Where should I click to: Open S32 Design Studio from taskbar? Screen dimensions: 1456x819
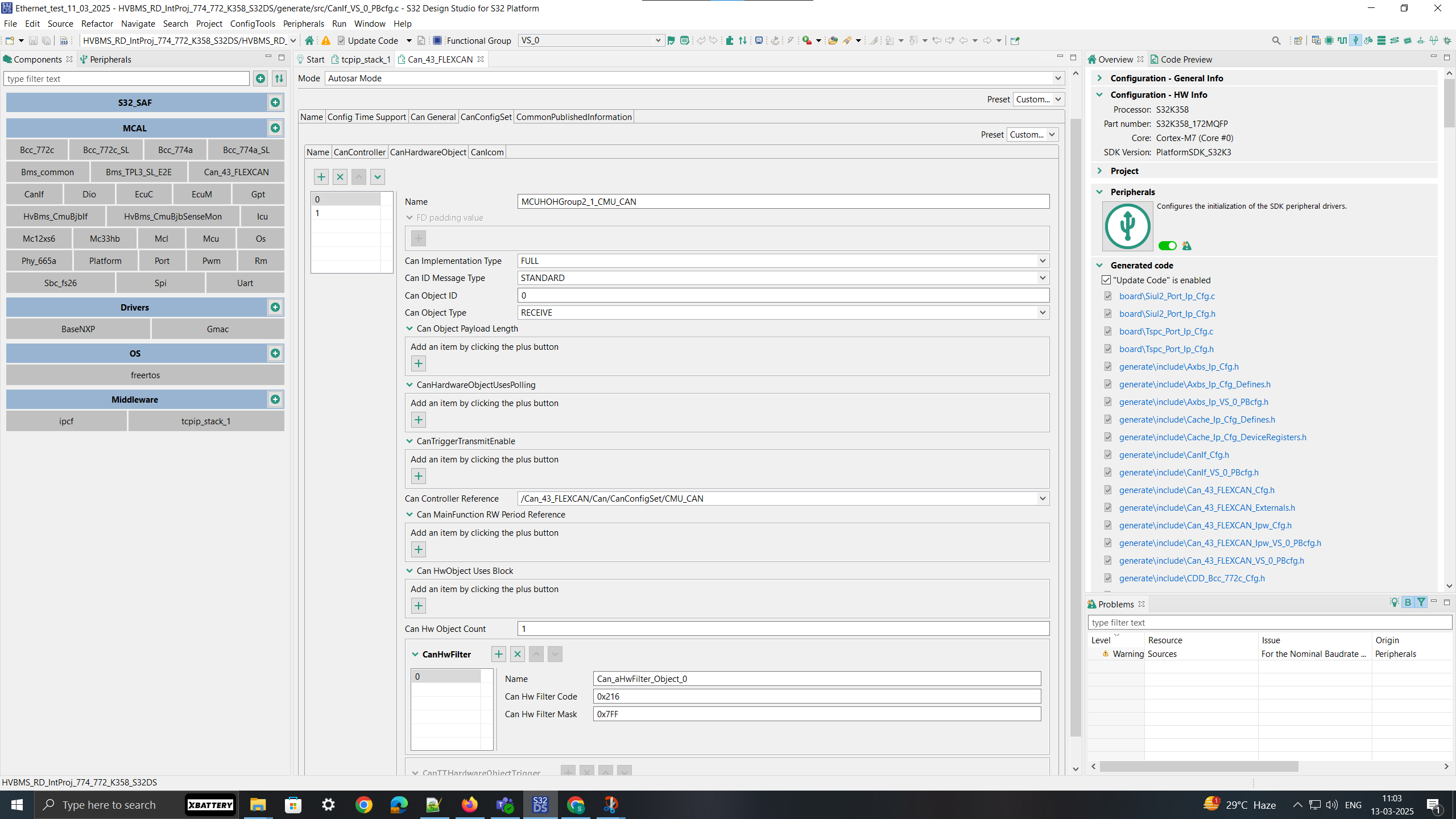[540, 804]
